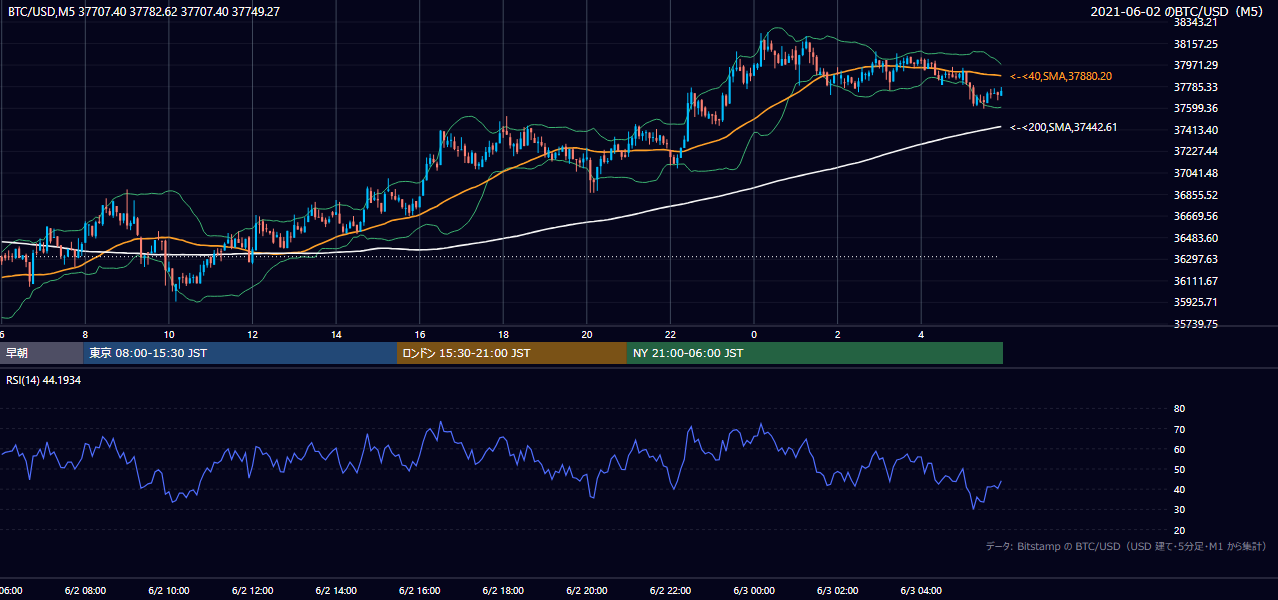
Task: Click the 6/3 02:00 time label
Action: tap(838, 591)
